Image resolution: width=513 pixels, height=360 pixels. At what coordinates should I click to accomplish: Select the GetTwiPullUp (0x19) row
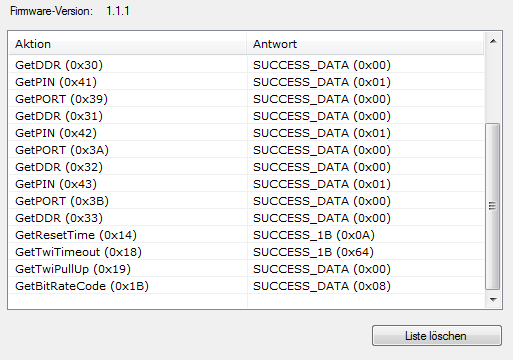[247, 269]
